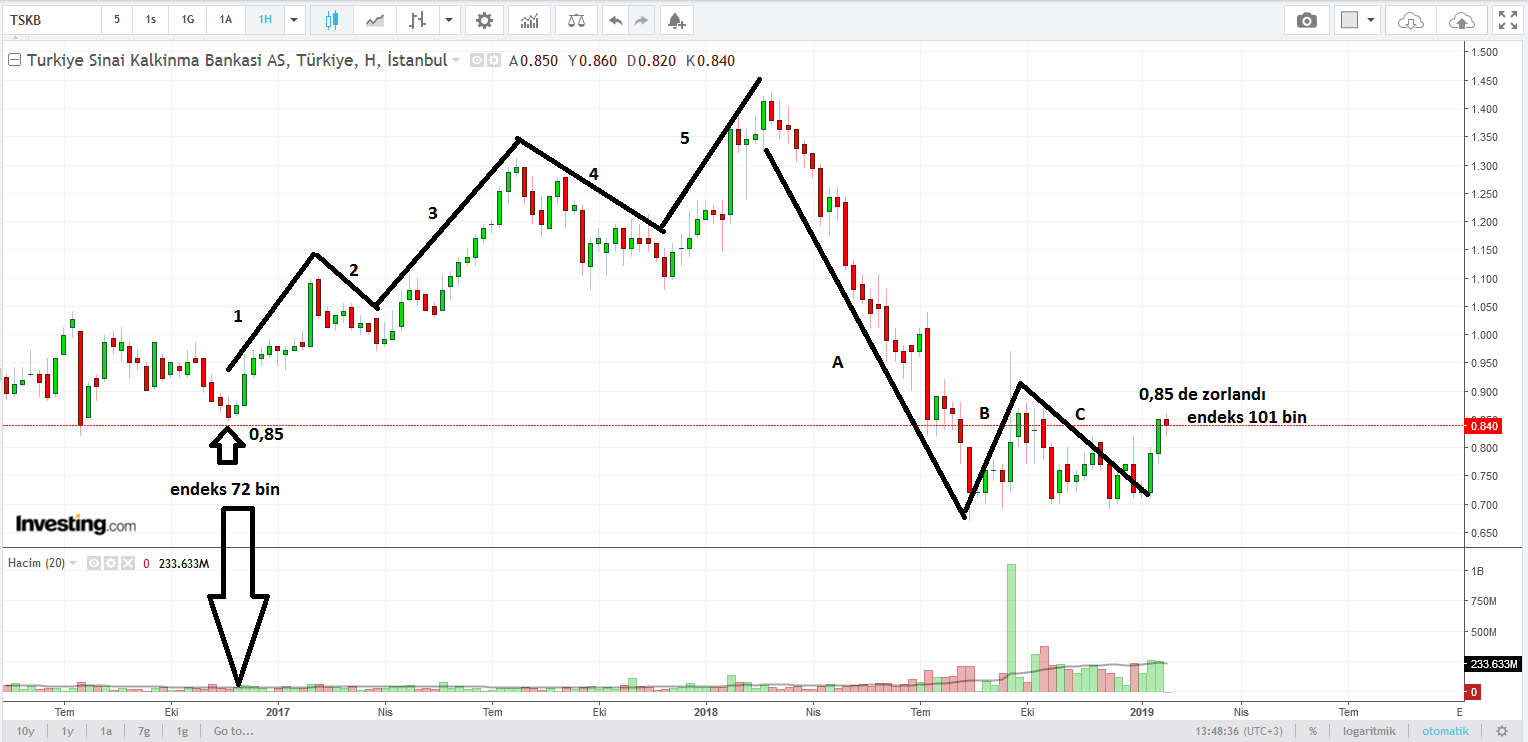The image size is (1528, 742).
Task: Click the TSKB symbol search field
Action: (x=52, y=20)
